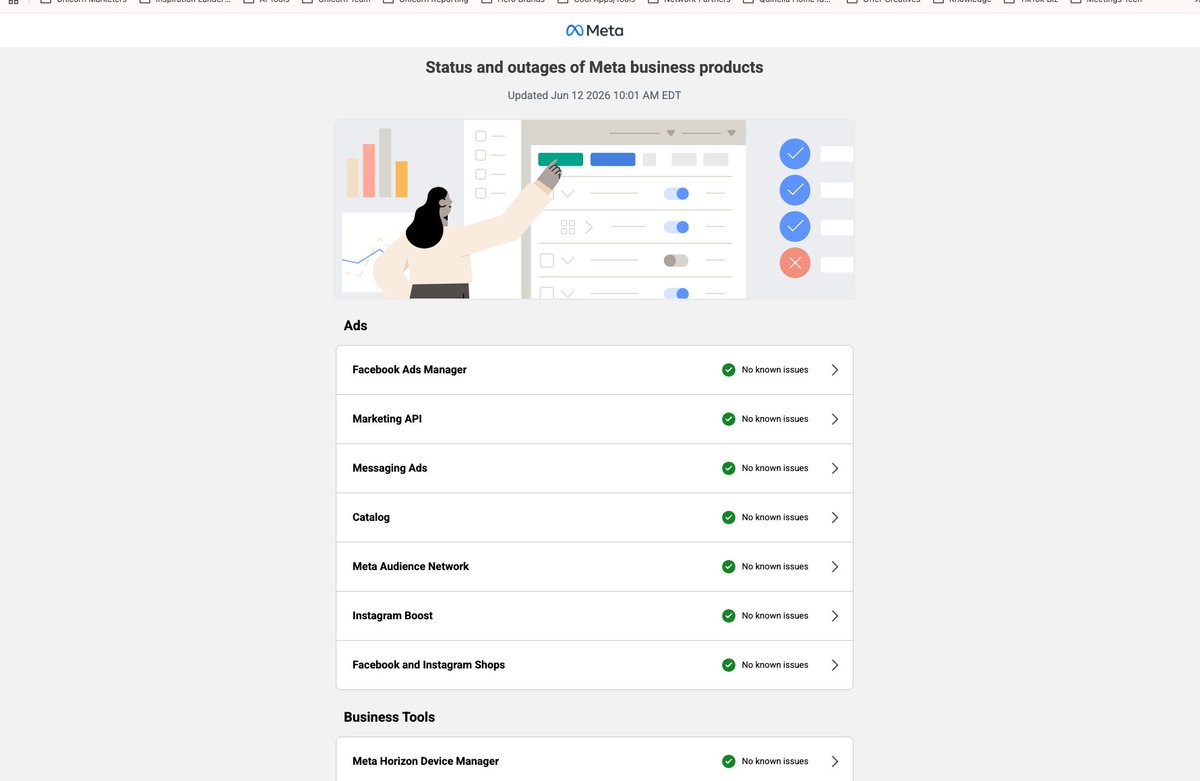Click "No known issues" for Meta Horizon Device Manager

[775, 761]
